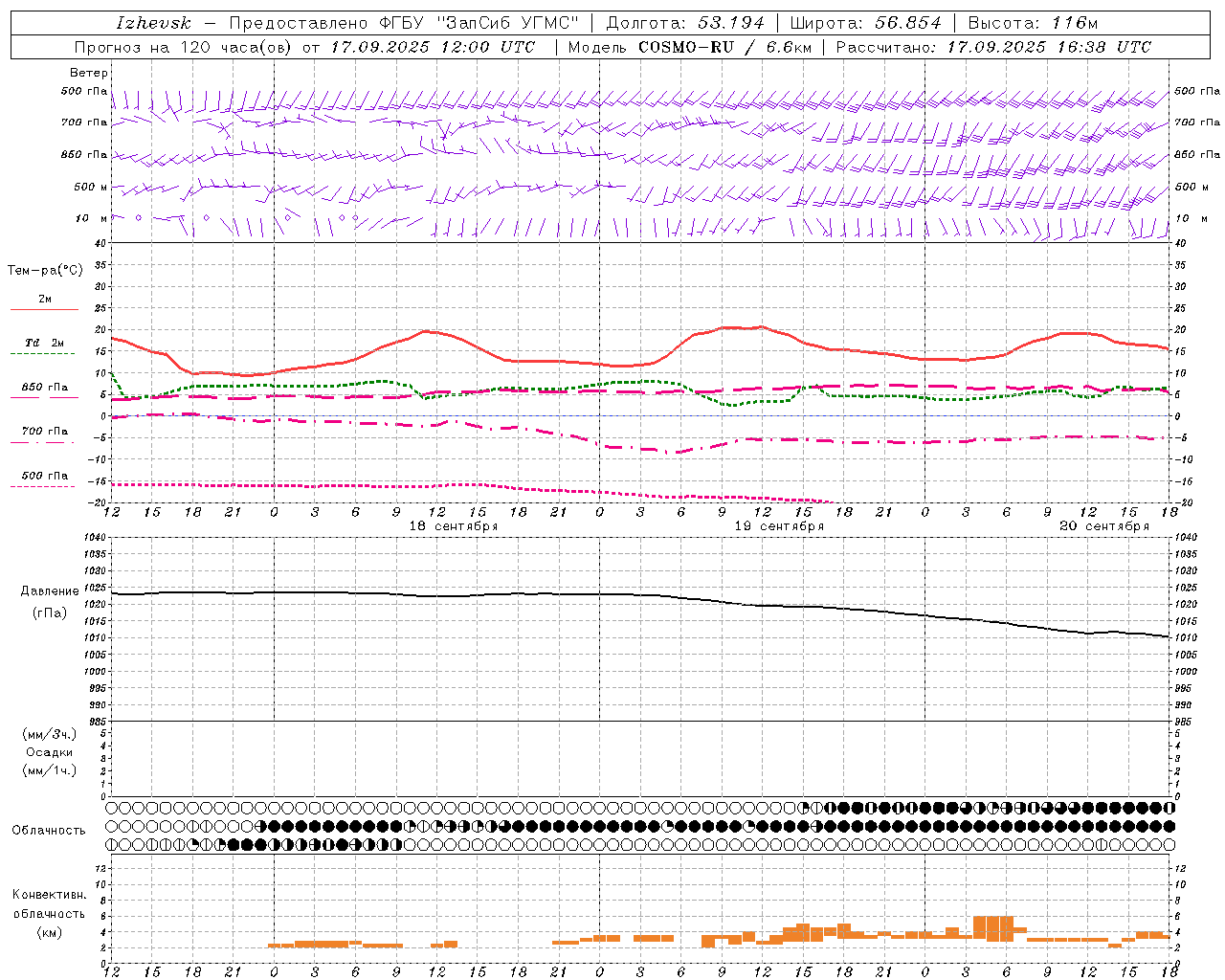
Task: Click the '500 м' wind level label on left
Action: (91, 187)
